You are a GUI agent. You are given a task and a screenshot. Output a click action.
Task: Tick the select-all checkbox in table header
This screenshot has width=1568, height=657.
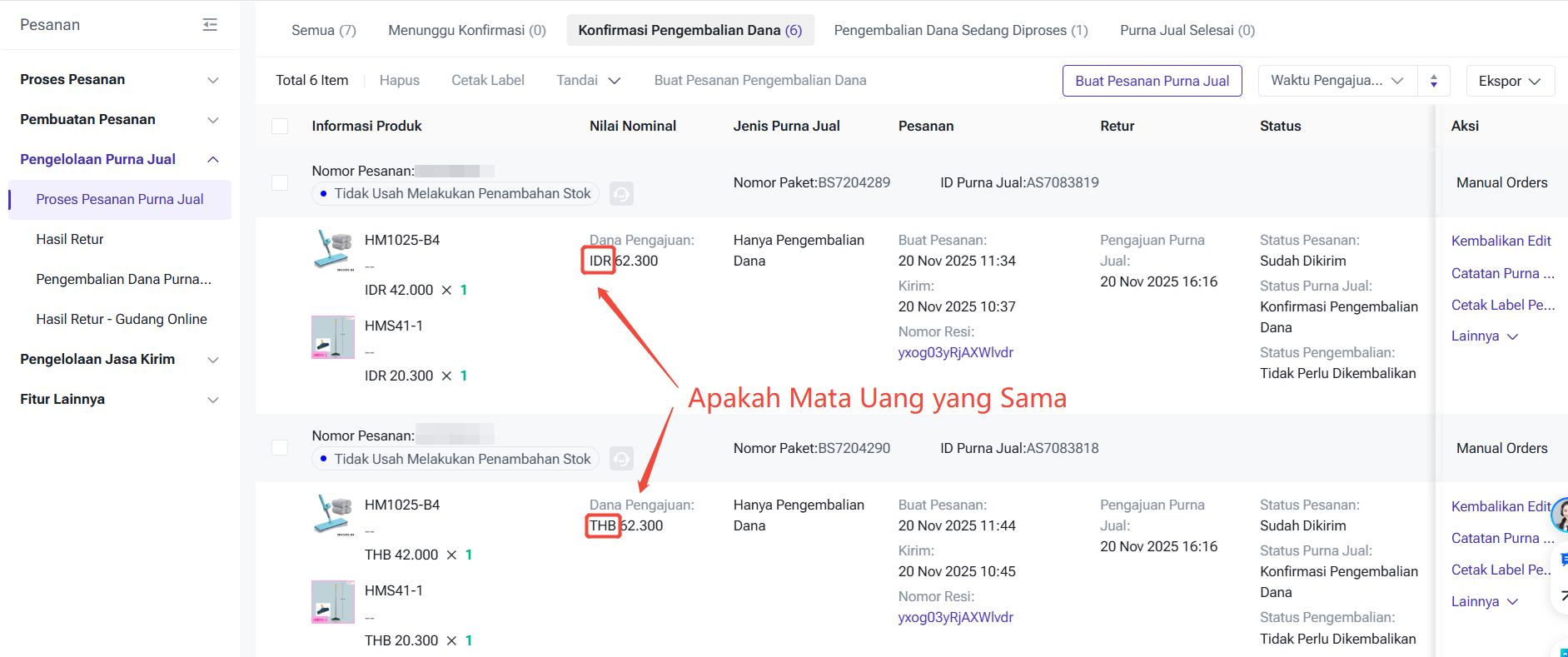[280, 126]
